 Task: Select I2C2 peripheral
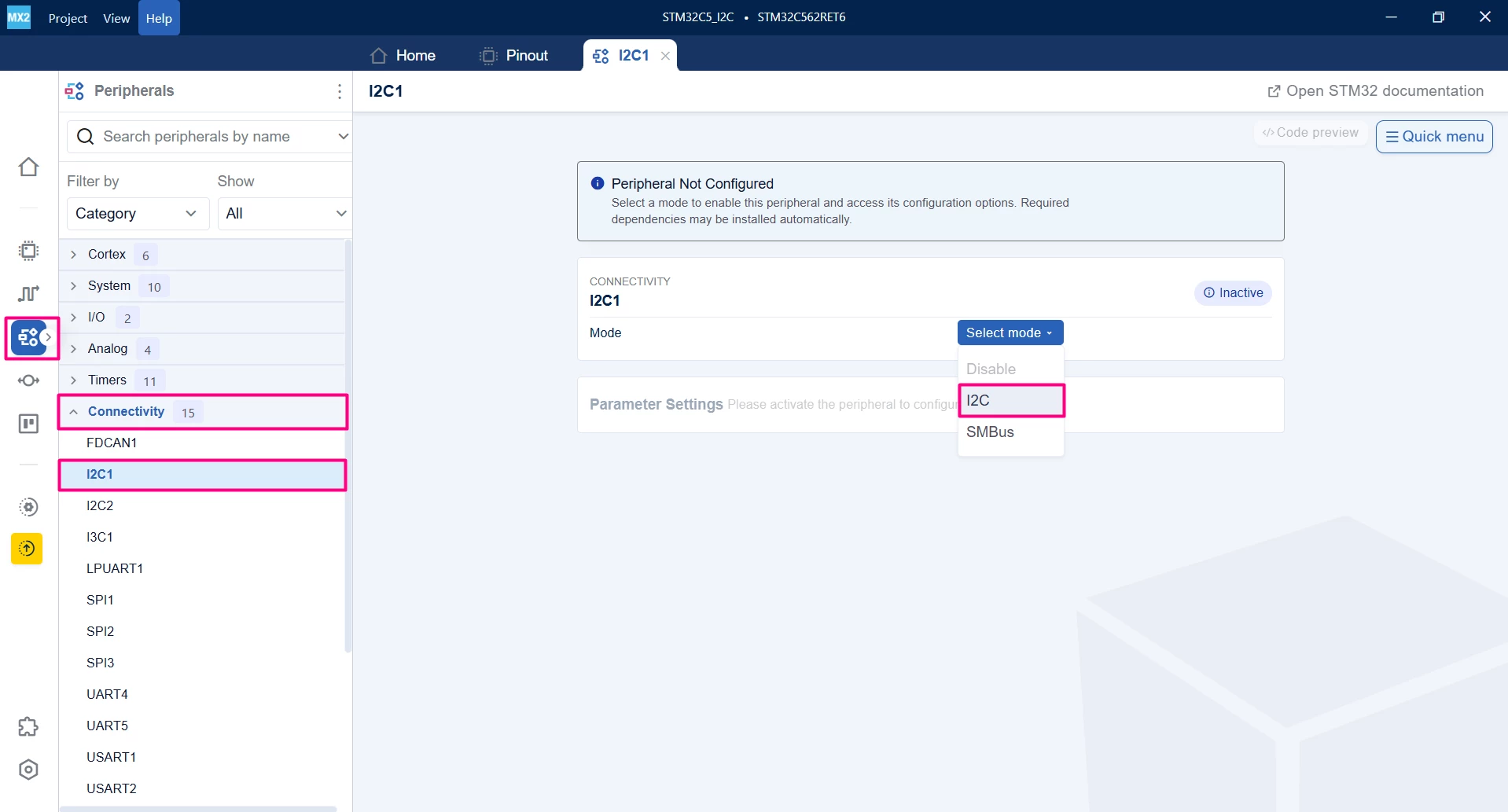[x=202, y=506]
